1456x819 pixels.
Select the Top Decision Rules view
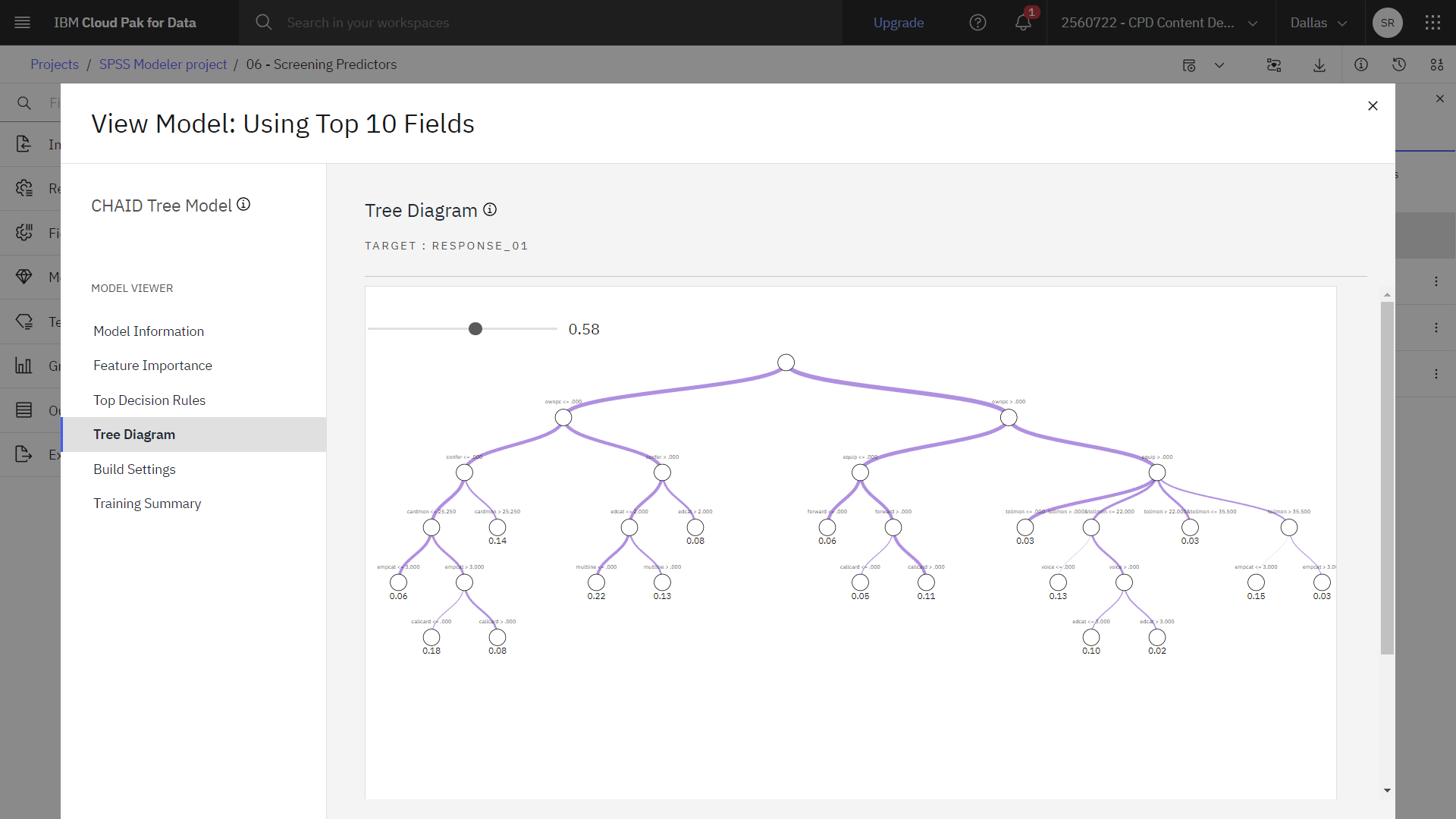pos(149,399)
